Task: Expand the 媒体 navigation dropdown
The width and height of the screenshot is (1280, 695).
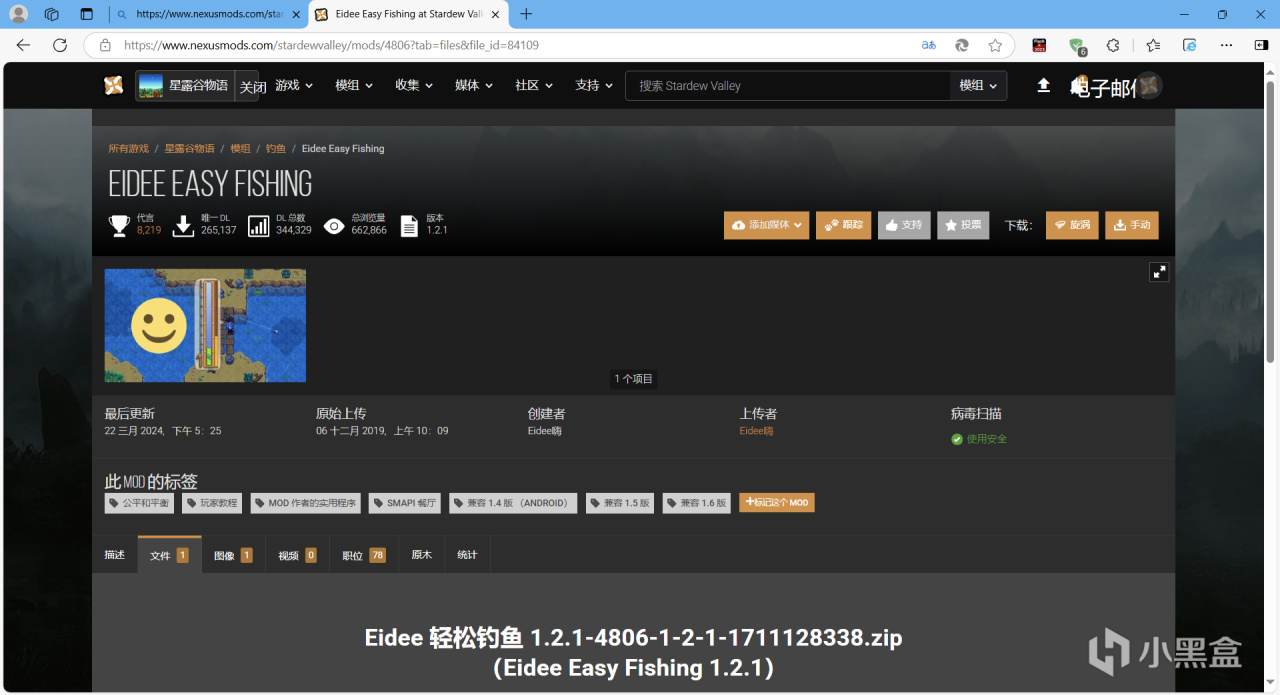Action: [x=474, y=85]
